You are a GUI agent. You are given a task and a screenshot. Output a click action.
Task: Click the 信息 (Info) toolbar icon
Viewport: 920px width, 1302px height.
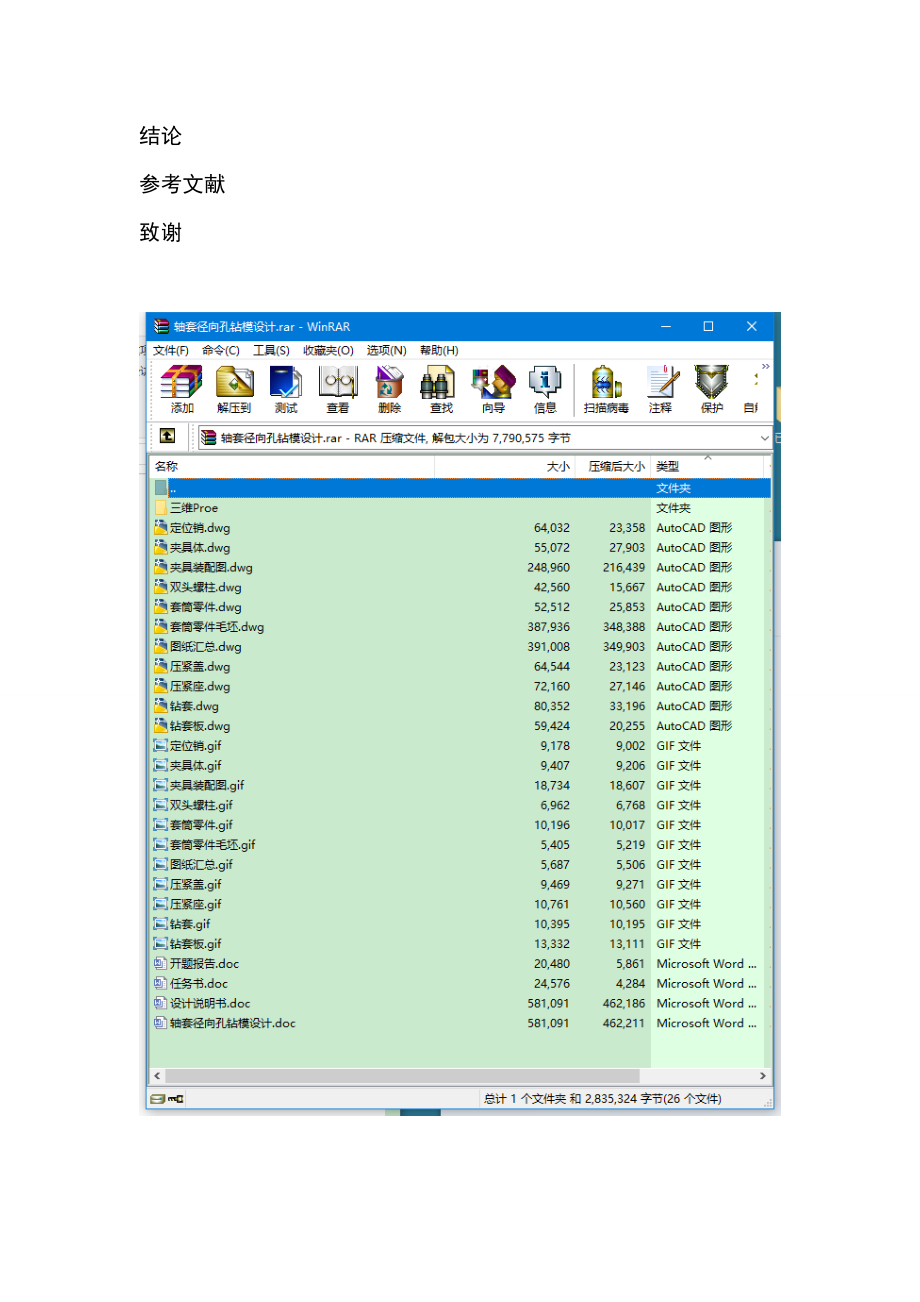pos(545,388)
